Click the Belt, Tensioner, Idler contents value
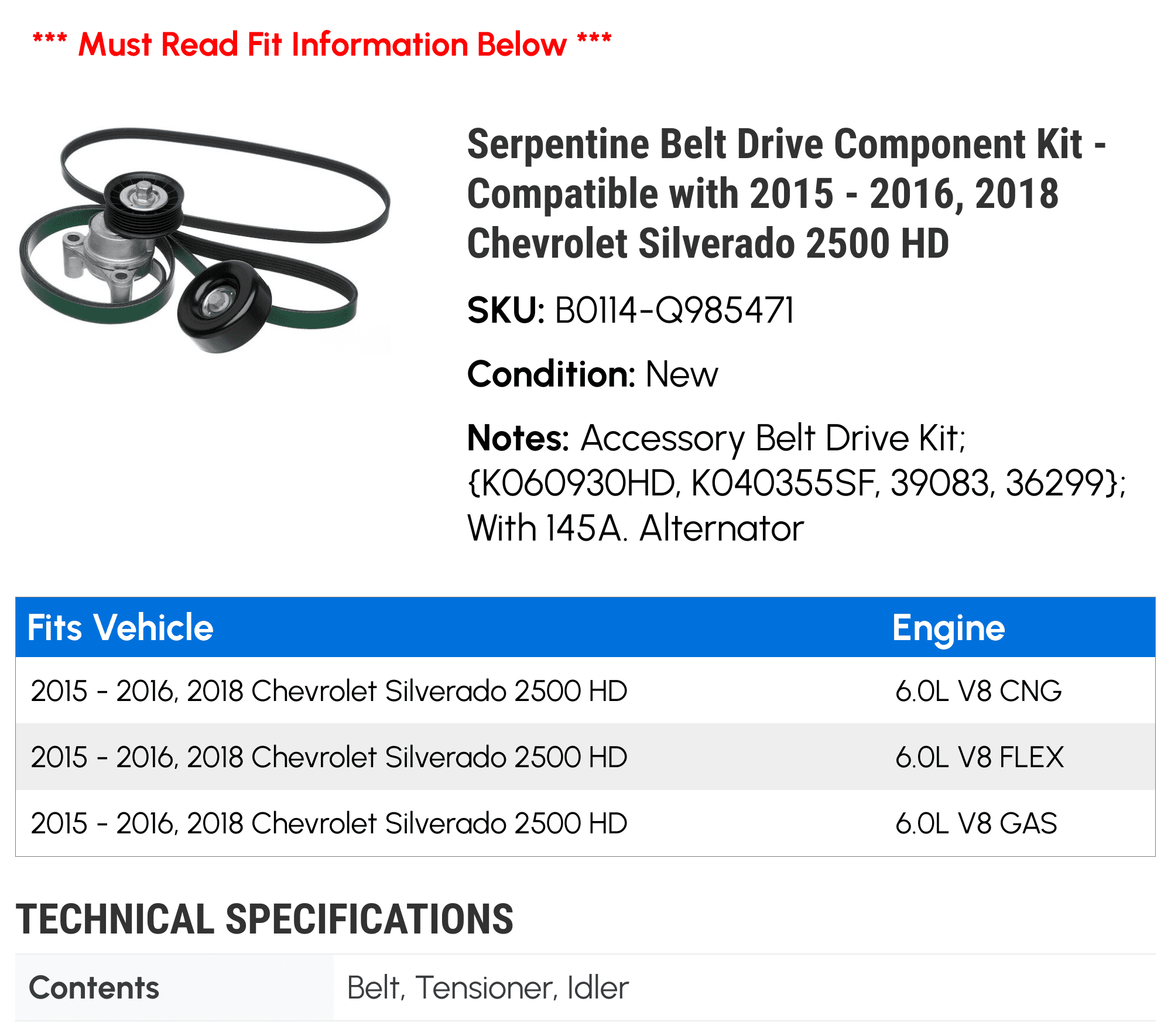The width and height of the screenshot is (1171, 1036). [488, 988]
